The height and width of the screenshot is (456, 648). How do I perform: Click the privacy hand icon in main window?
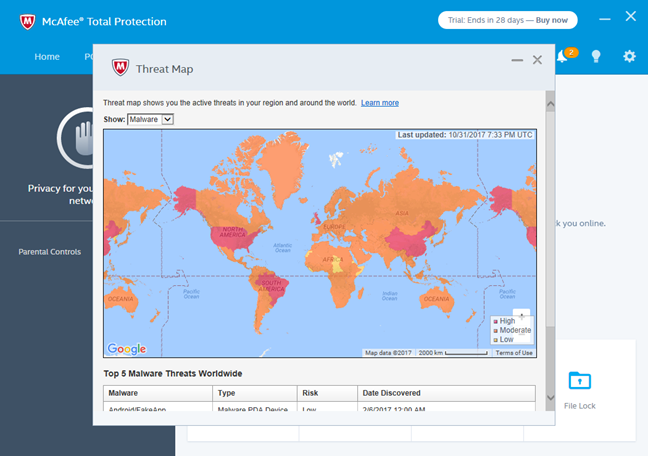[x=85, y=137]
